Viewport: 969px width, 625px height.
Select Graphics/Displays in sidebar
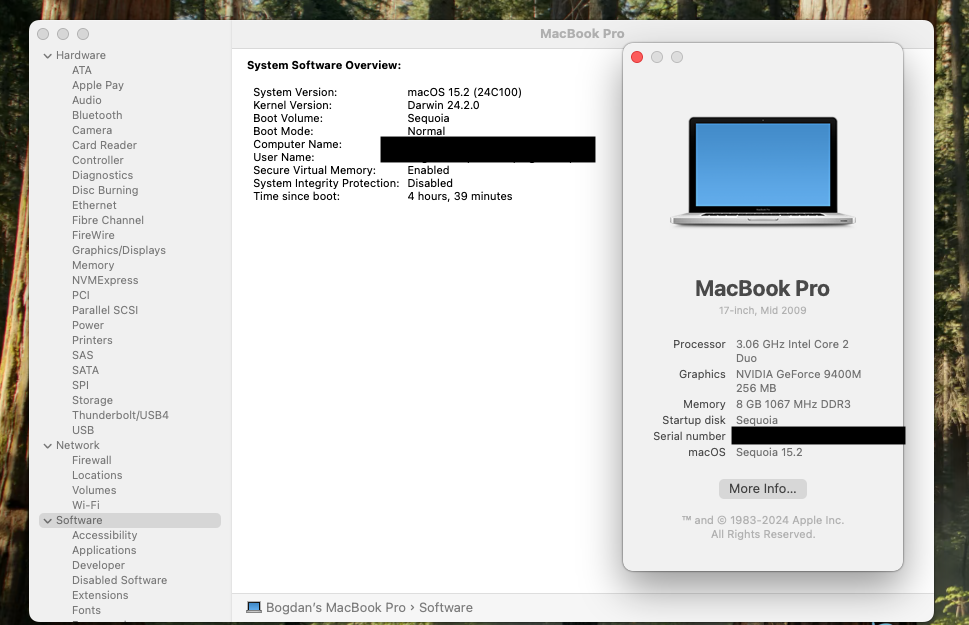click(119, 250)
